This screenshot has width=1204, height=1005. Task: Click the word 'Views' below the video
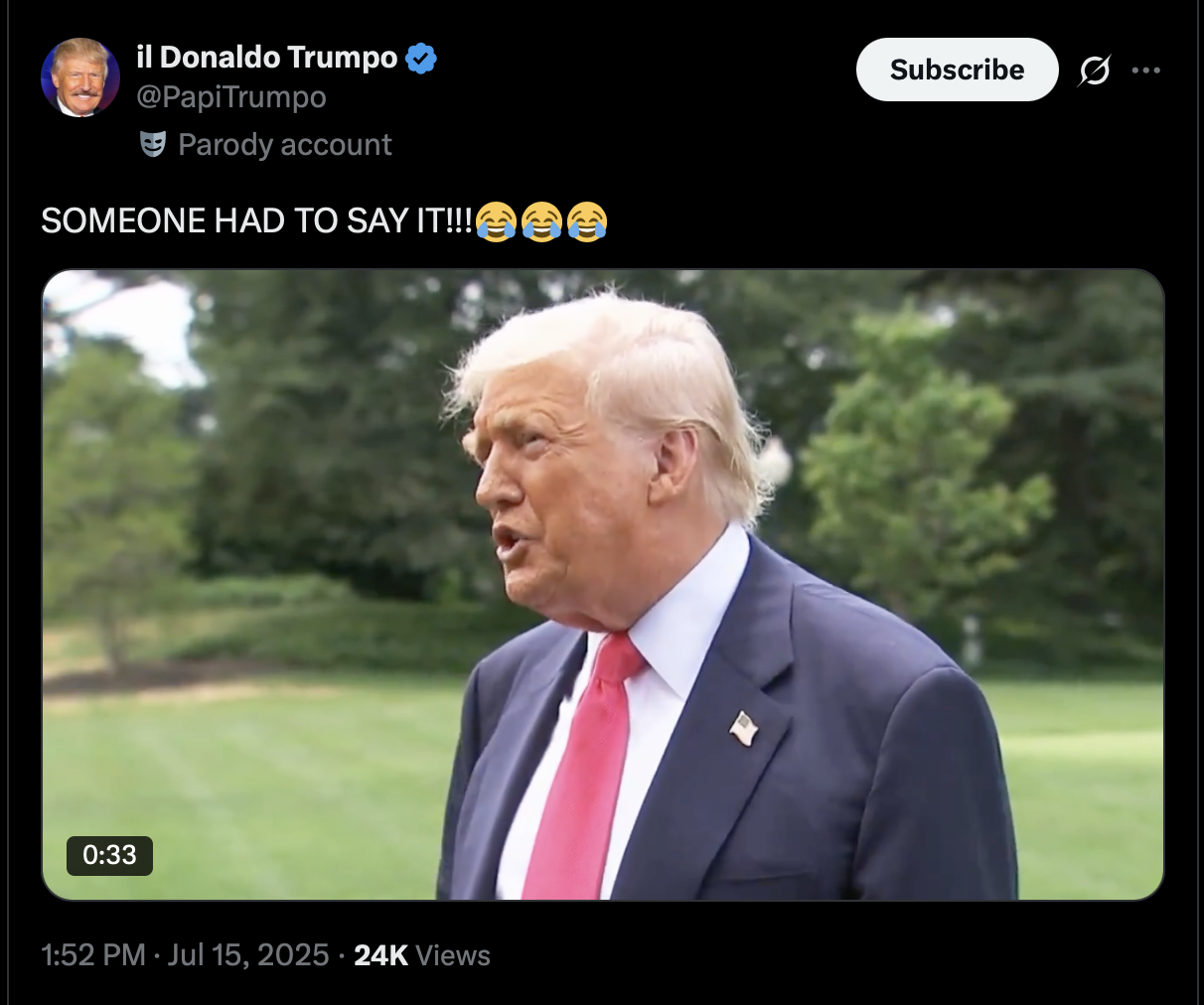coord(453,955)
